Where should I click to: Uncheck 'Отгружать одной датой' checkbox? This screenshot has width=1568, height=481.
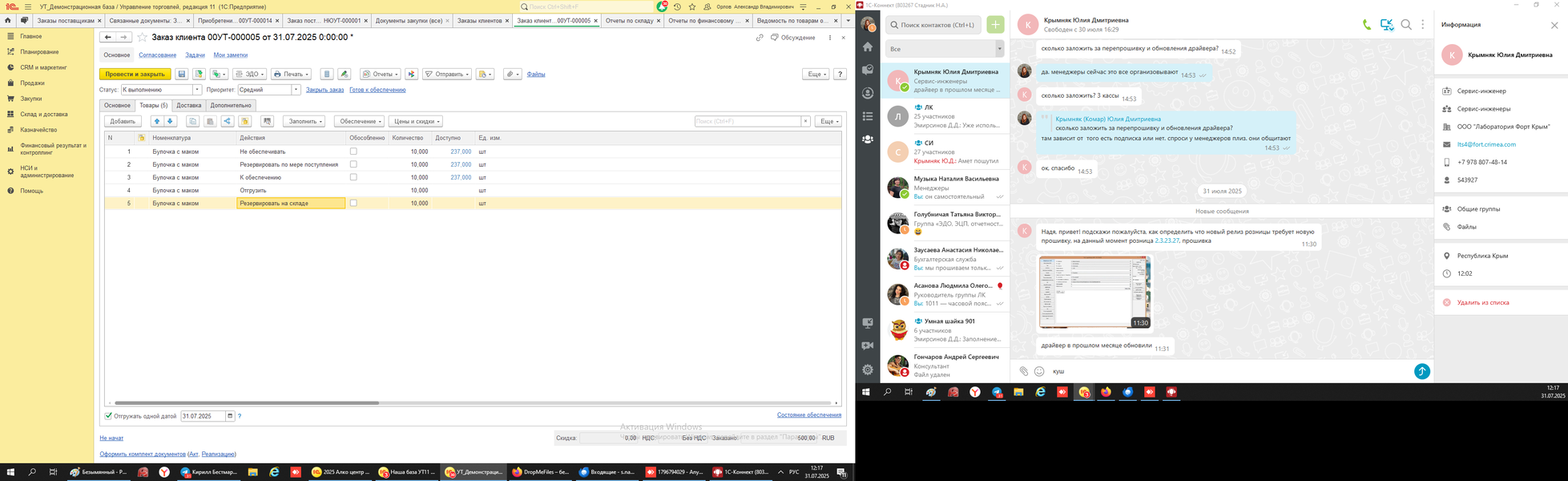pyautogui.click(x=109, y=416)
